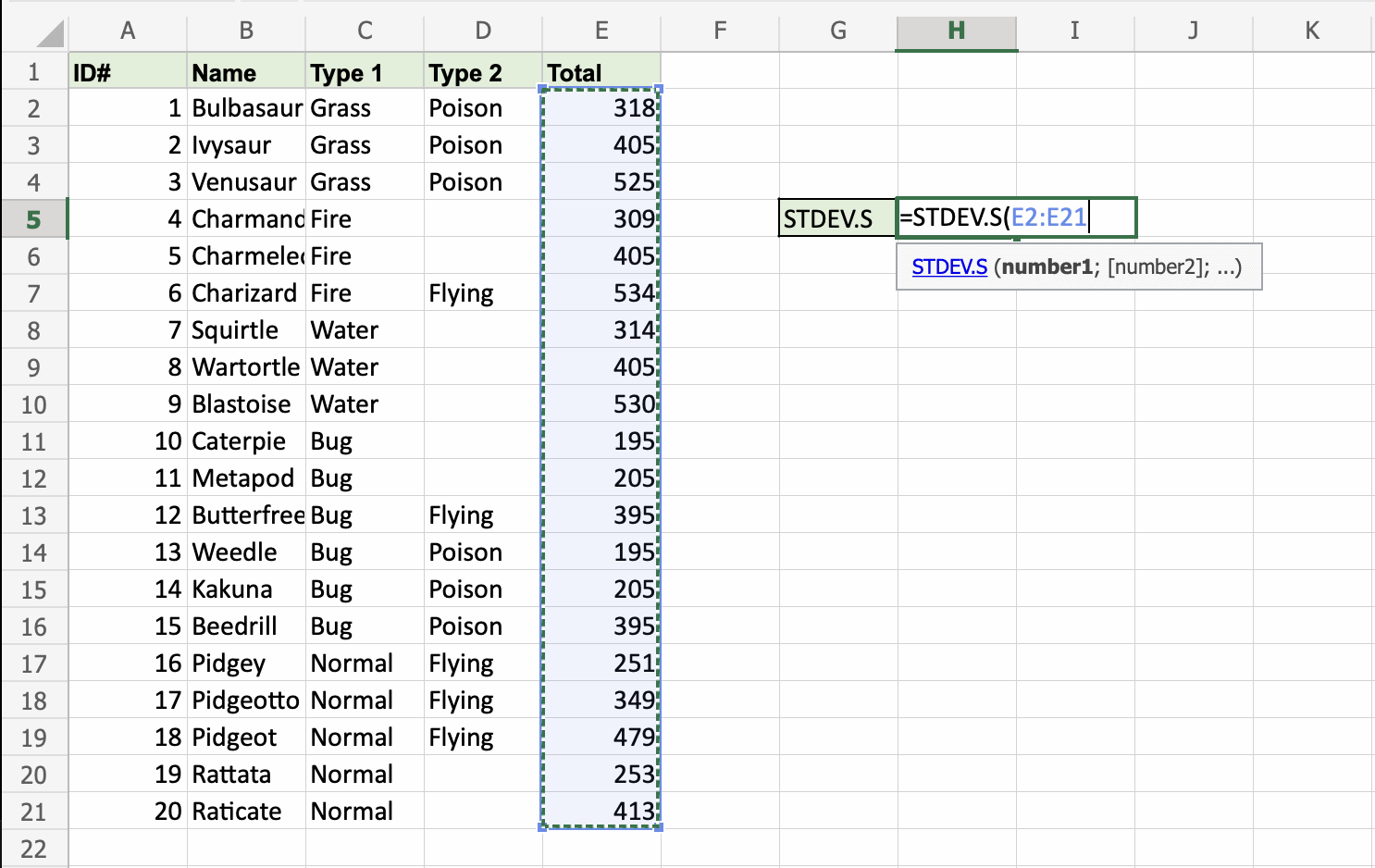Click the Select All corner triangle
This screenshot has width=1375, height=868.
click(x=50, y=33)
